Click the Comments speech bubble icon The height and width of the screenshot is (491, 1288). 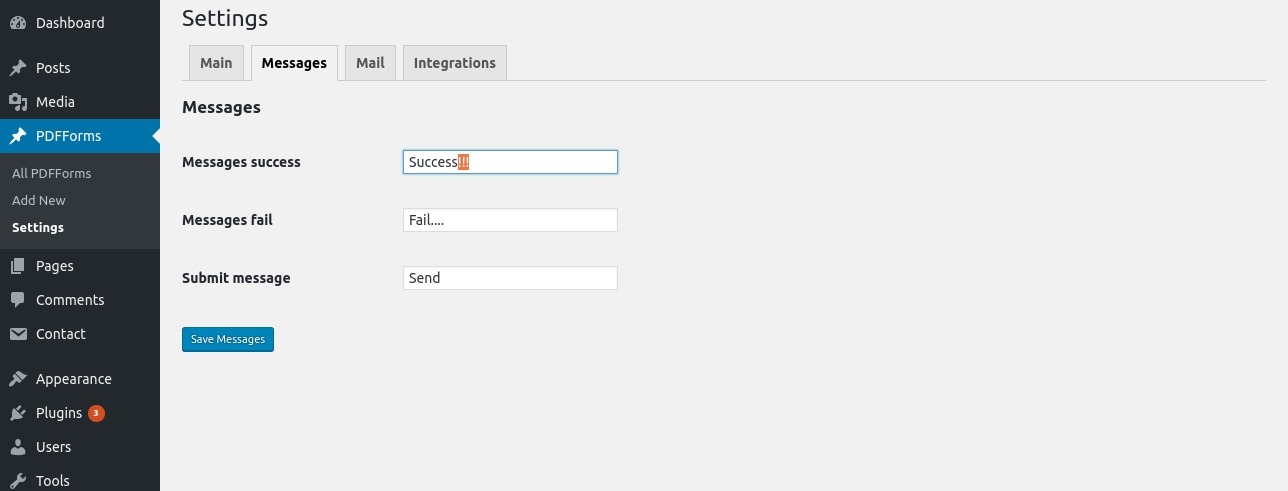tap(18, 300)
